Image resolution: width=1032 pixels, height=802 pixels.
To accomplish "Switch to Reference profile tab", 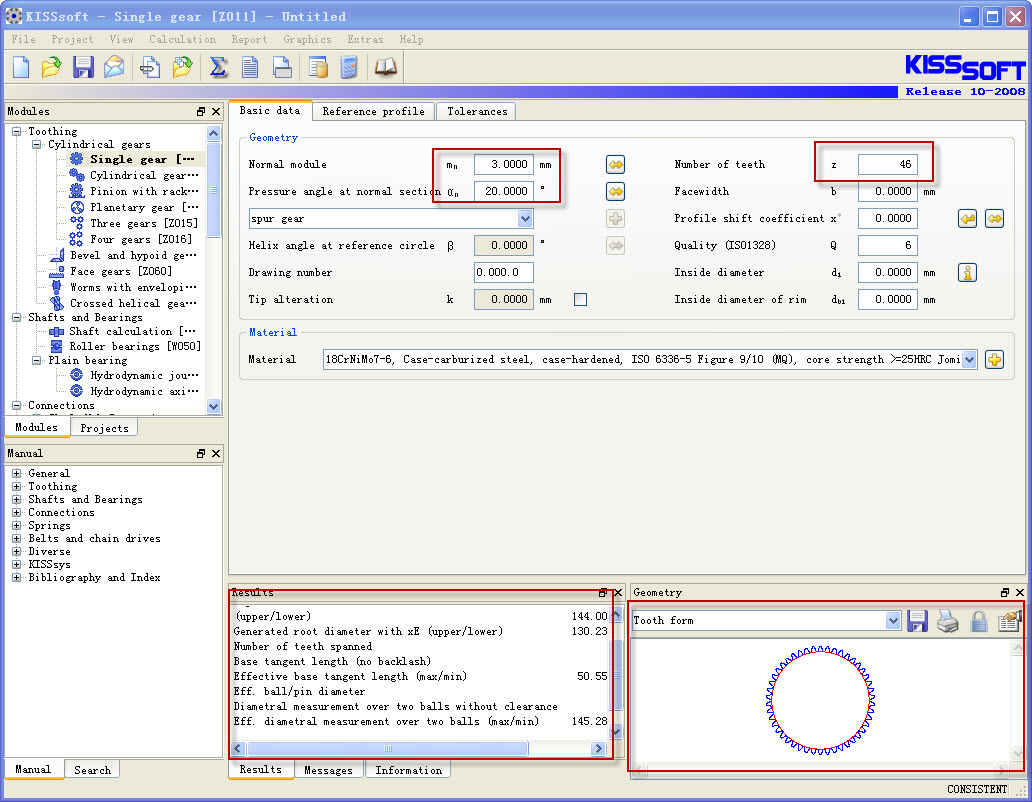I will coord(373,112).
